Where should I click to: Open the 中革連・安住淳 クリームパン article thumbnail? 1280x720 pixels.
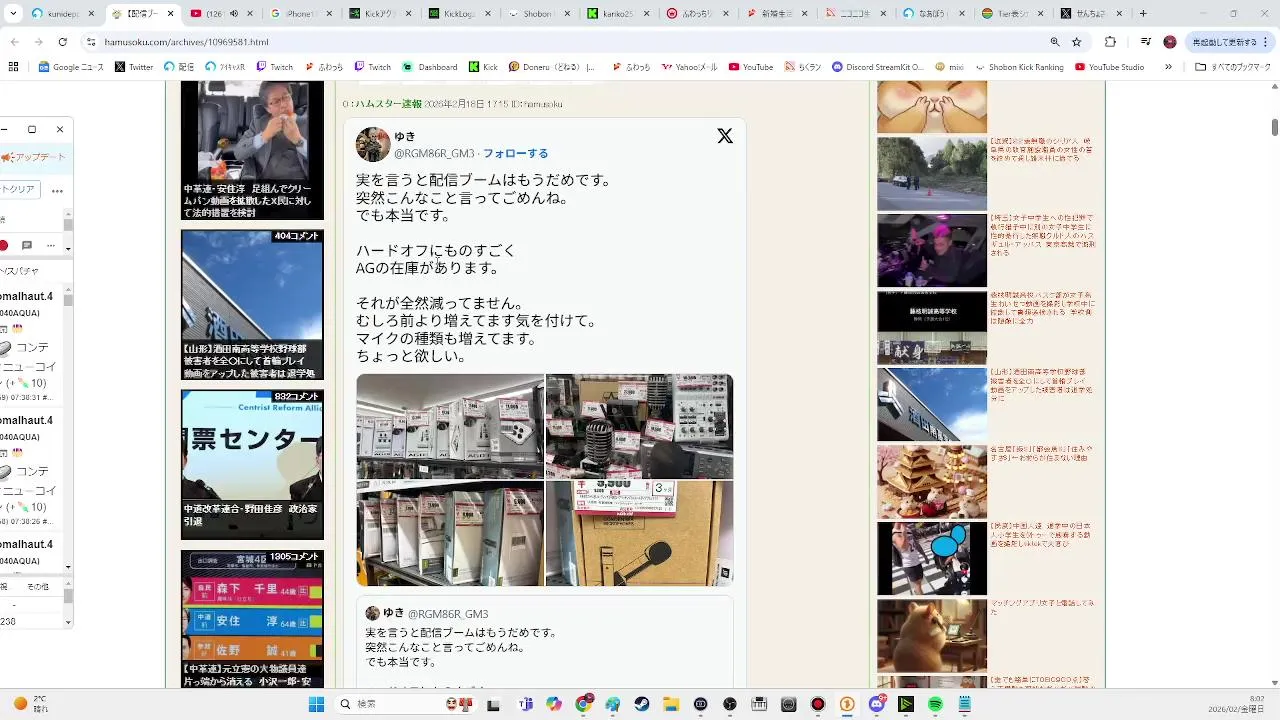click(252, 150)
